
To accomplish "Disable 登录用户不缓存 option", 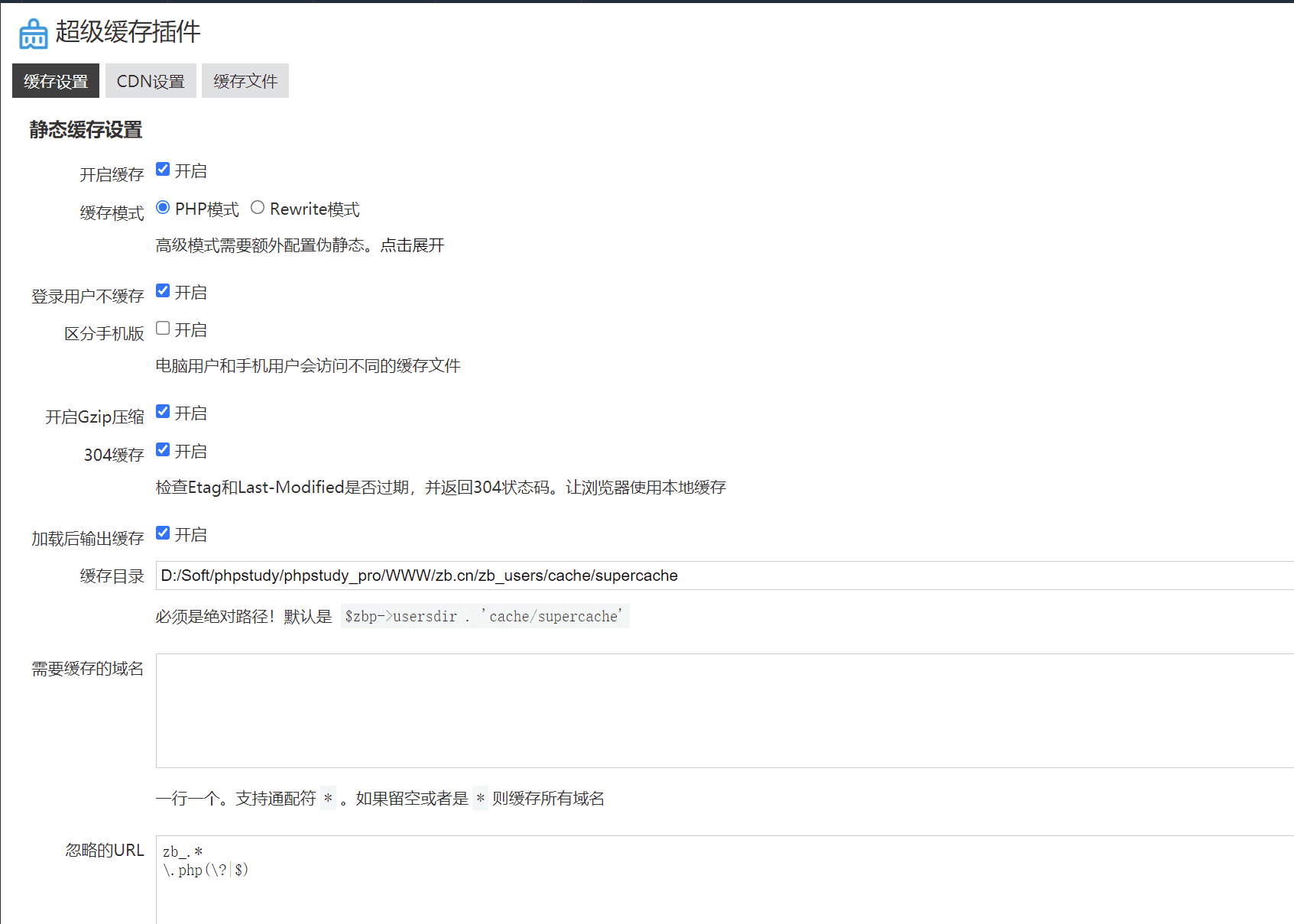I will [163, 290].
